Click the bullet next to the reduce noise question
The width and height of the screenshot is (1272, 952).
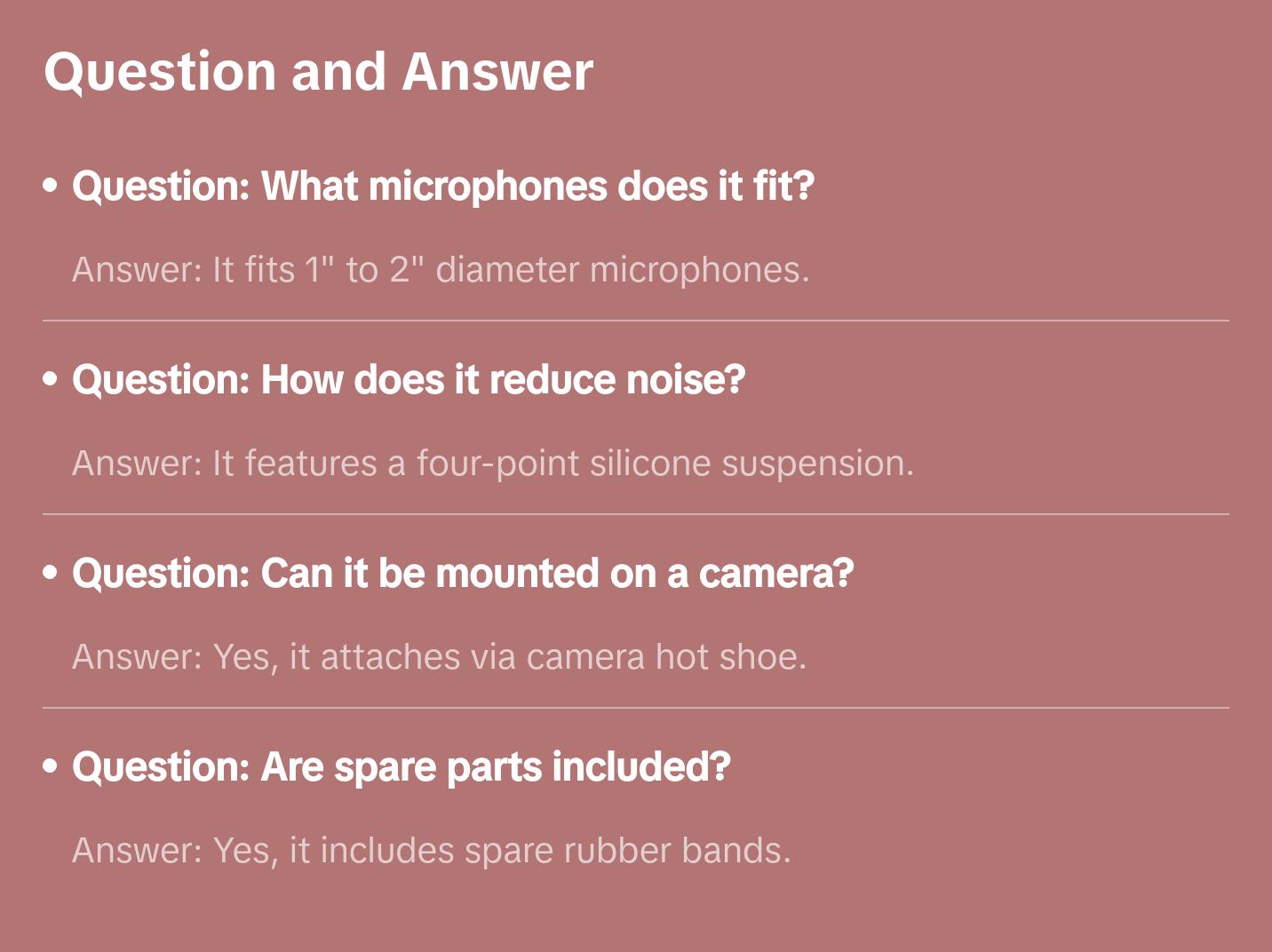(51, 379)
